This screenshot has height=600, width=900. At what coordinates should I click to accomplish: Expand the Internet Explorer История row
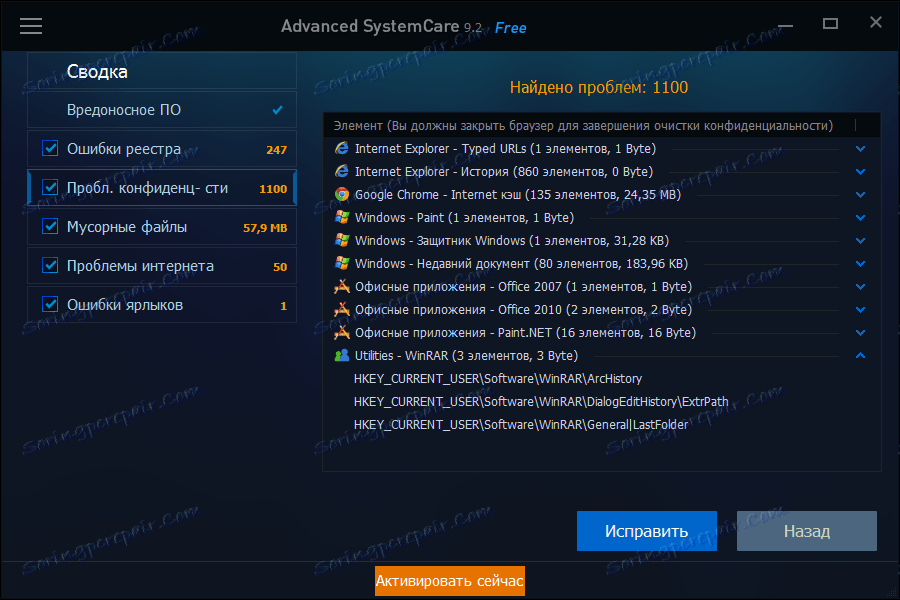(860, 172)
